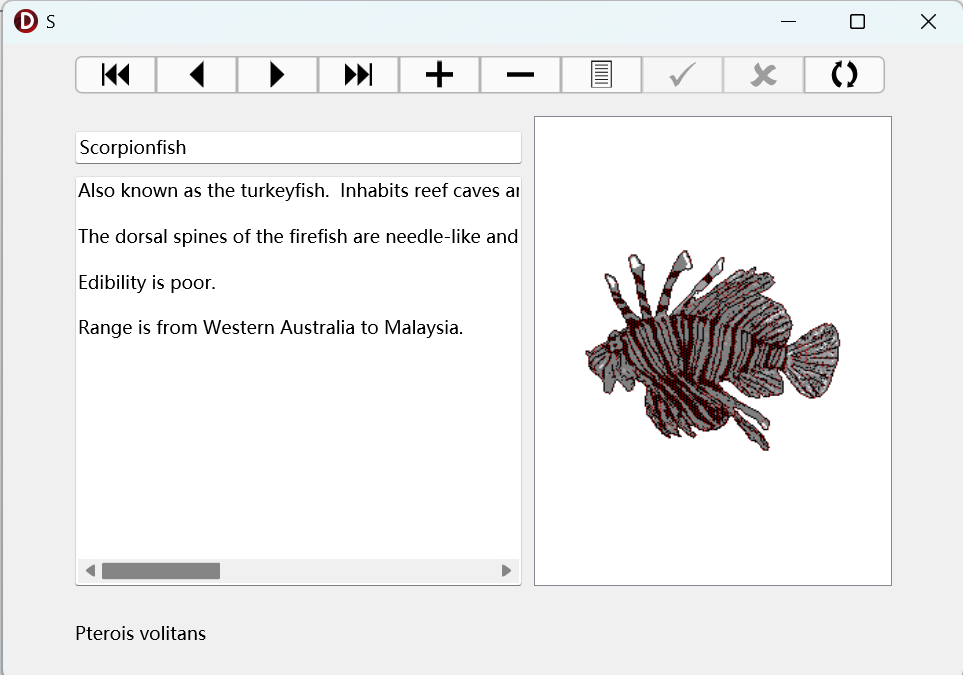Viewport: 963px width, 675px height.
Task: Delete the current record using minus button
Action: [520, 75]
